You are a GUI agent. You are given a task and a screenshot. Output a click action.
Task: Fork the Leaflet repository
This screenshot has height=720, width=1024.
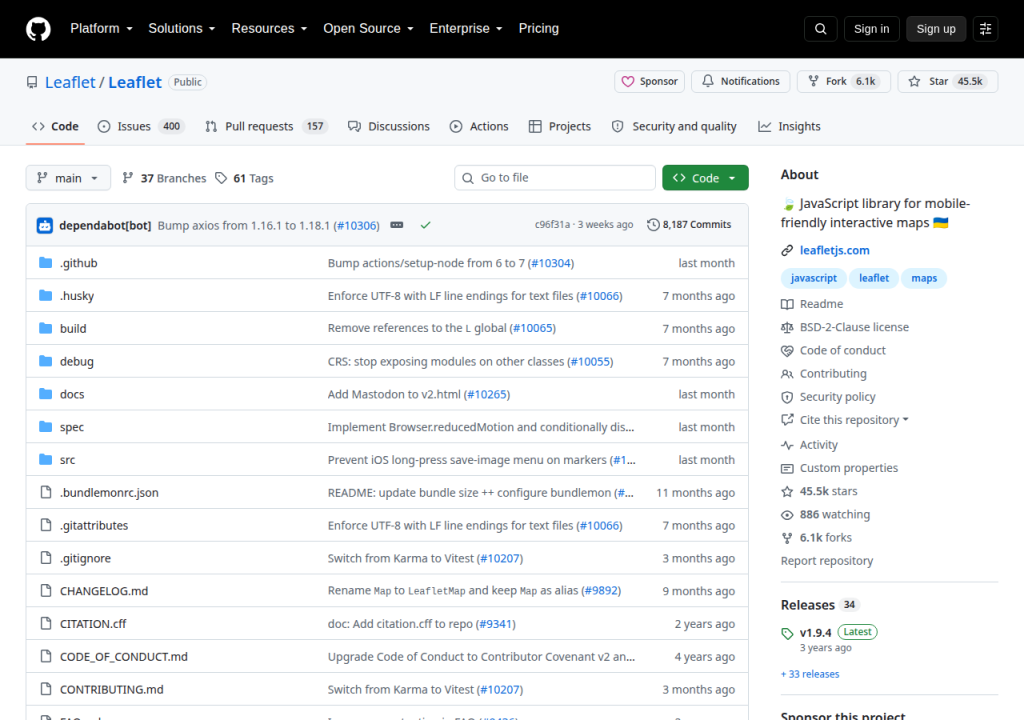(843, 82)
